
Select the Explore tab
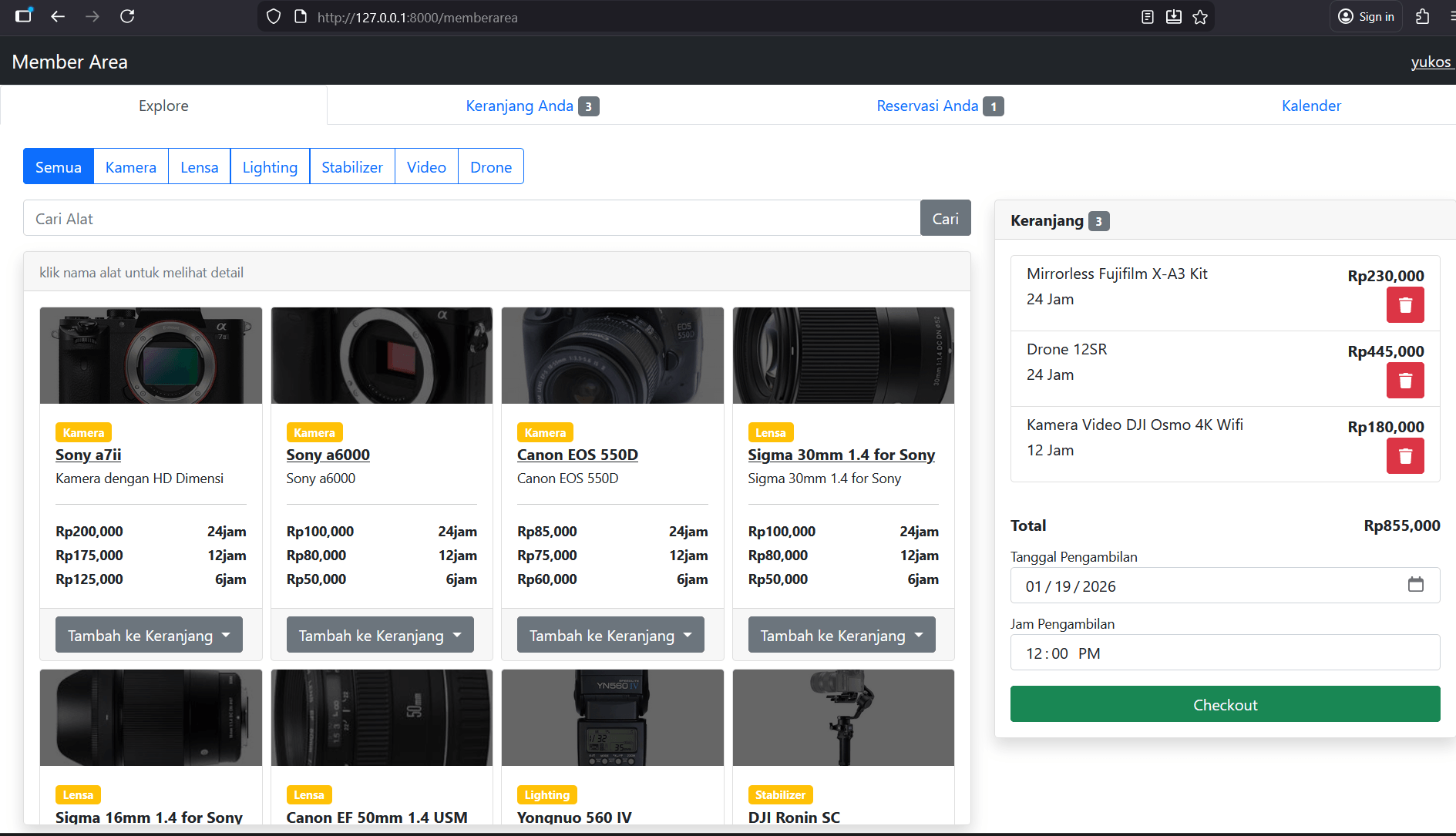(163, 106)
